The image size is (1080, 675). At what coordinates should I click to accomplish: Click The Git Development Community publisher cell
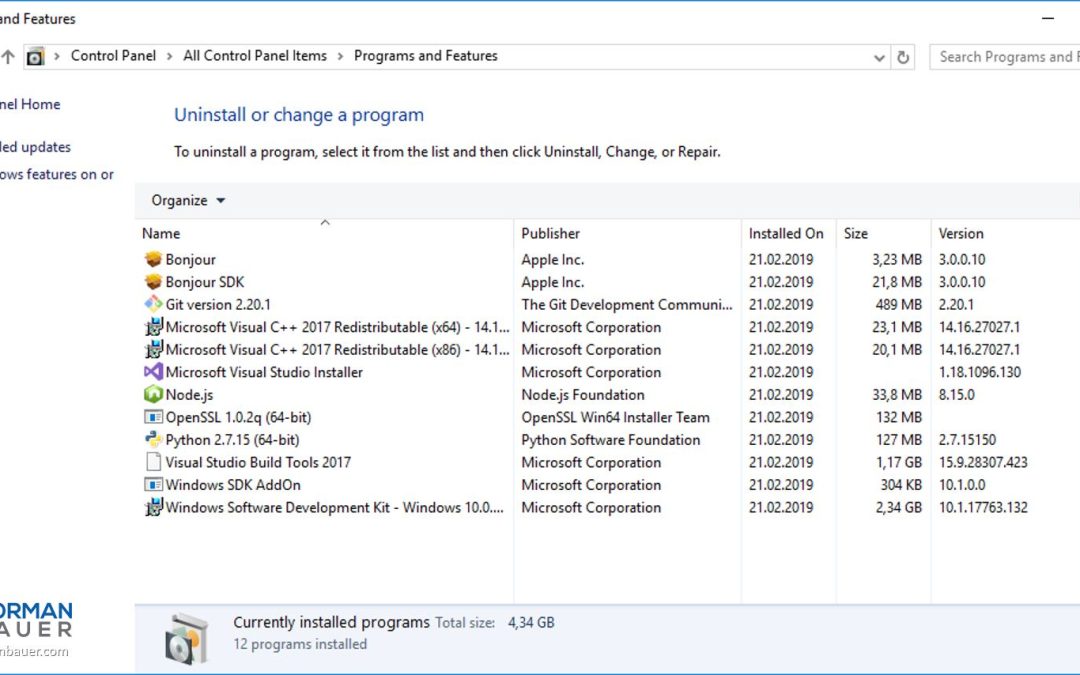[x=627, y=304]
